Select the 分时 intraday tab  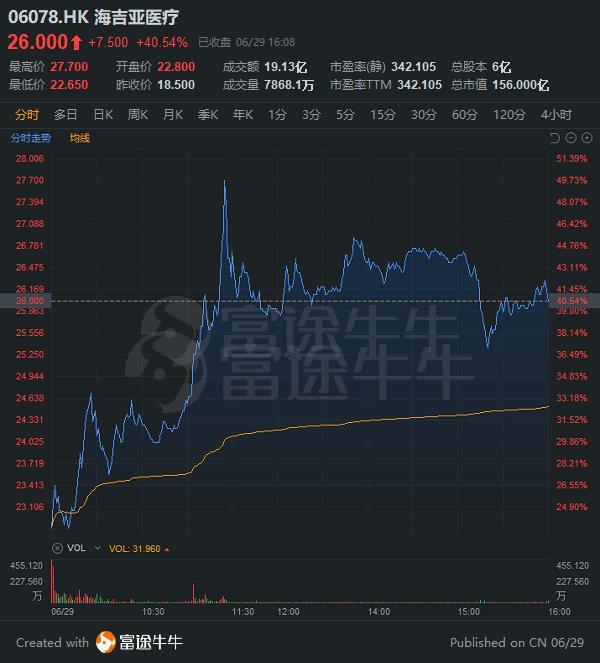click(x=27, y=115)
